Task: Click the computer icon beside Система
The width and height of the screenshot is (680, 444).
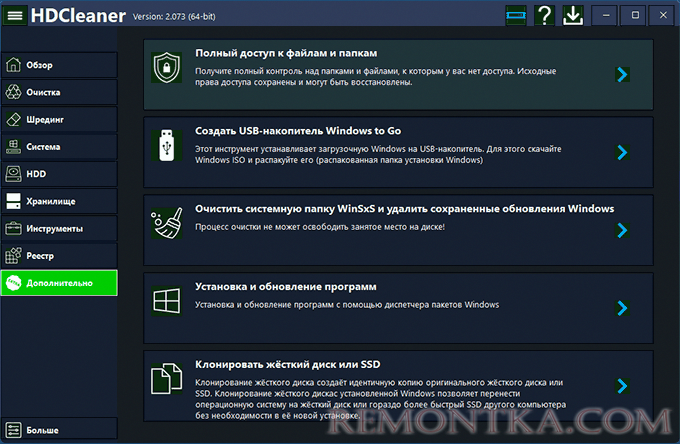Action: (13, 147)
